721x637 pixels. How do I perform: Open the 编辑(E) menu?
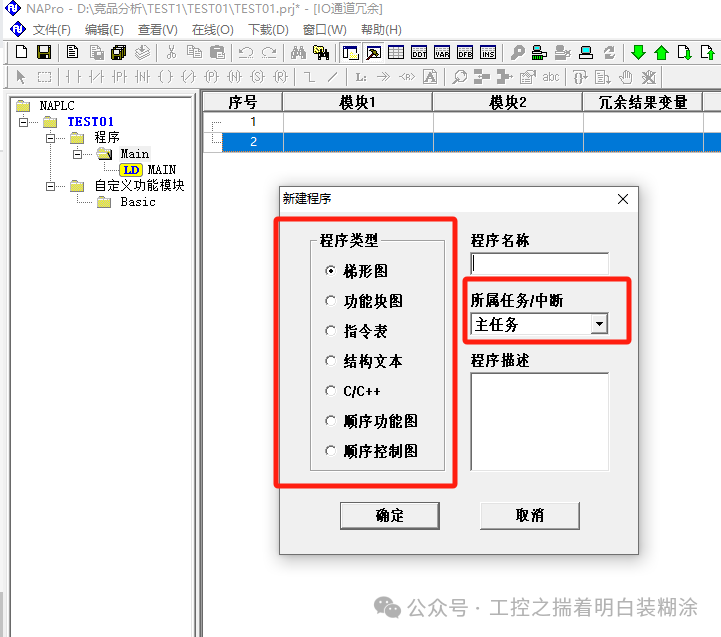pyautogui.click(x=104, y=30)
